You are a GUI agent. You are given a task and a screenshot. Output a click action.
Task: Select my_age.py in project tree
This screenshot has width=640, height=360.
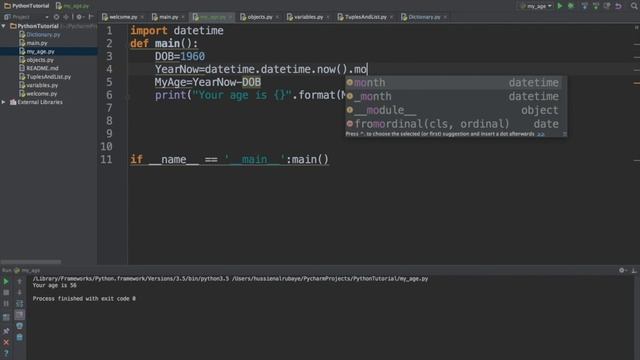40,51
